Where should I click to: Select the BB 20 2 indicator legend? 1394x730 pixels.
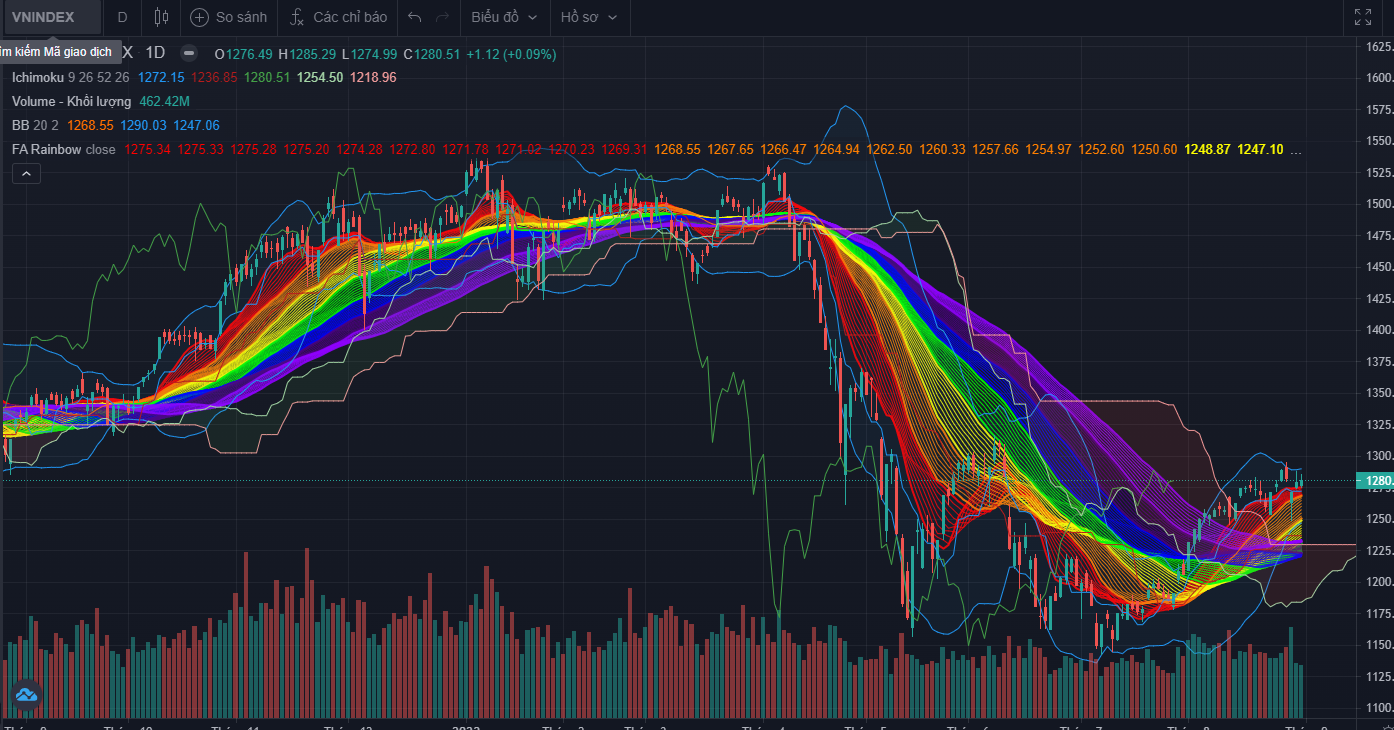pos(34,125)
